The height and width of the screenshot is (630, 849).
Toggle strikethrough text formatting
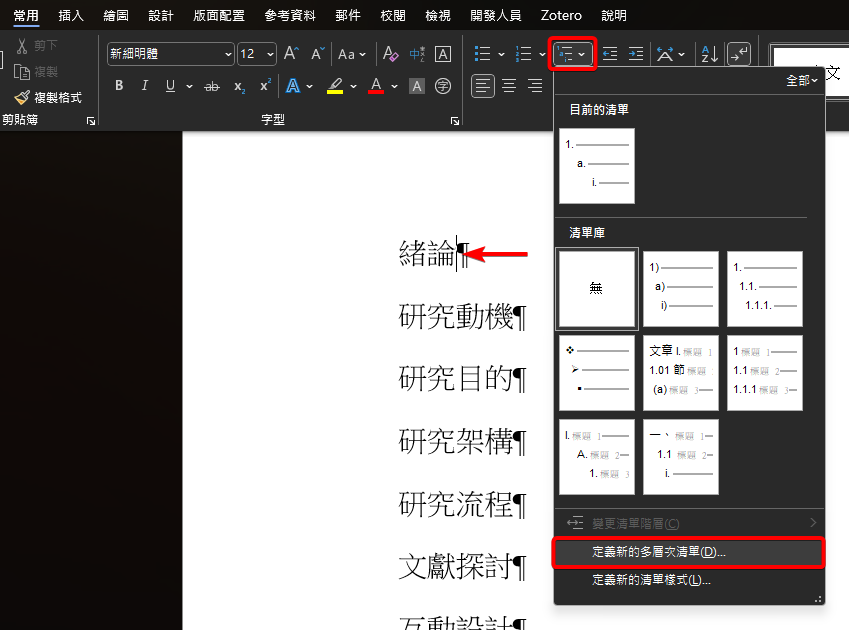[x=212, y=86]
